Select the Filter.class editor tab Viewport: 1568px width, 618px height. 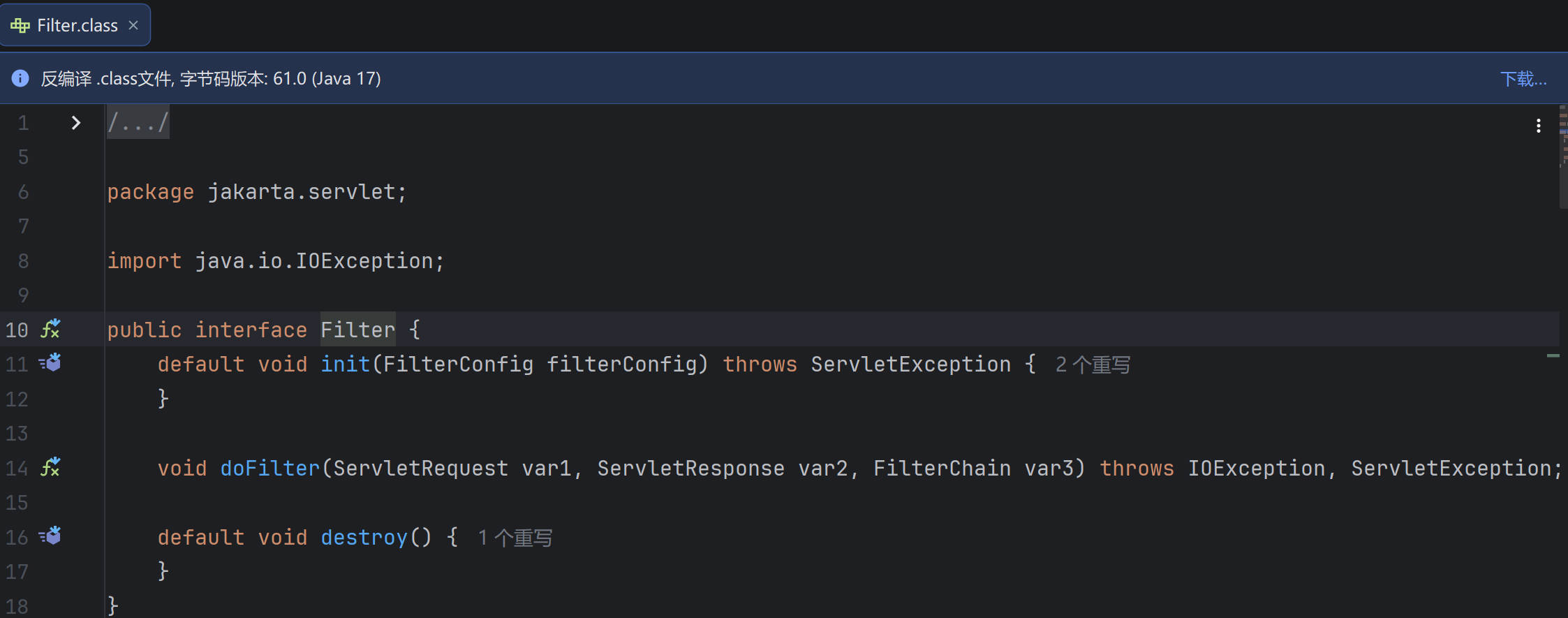(77, 26)
